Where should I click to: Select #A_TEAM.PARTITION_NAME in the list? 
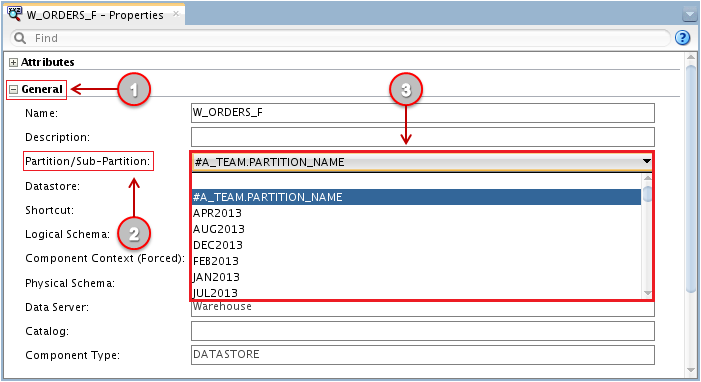pyautogui.click(x=416, y=197)
